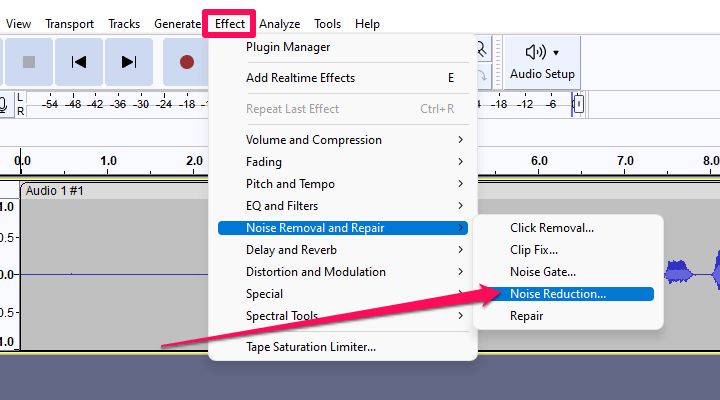Click the microphone record meter icon

[x=5, y=104]
